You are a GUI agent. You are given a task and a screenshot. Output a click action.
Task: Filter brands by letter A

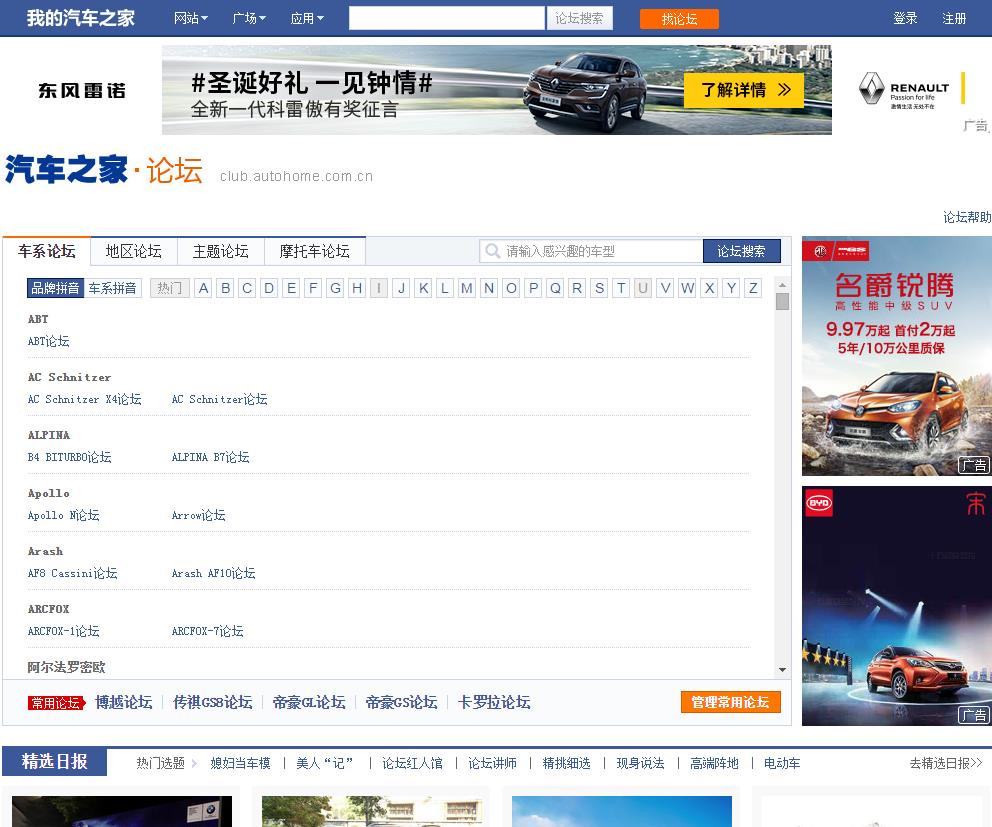pos(203,288)
